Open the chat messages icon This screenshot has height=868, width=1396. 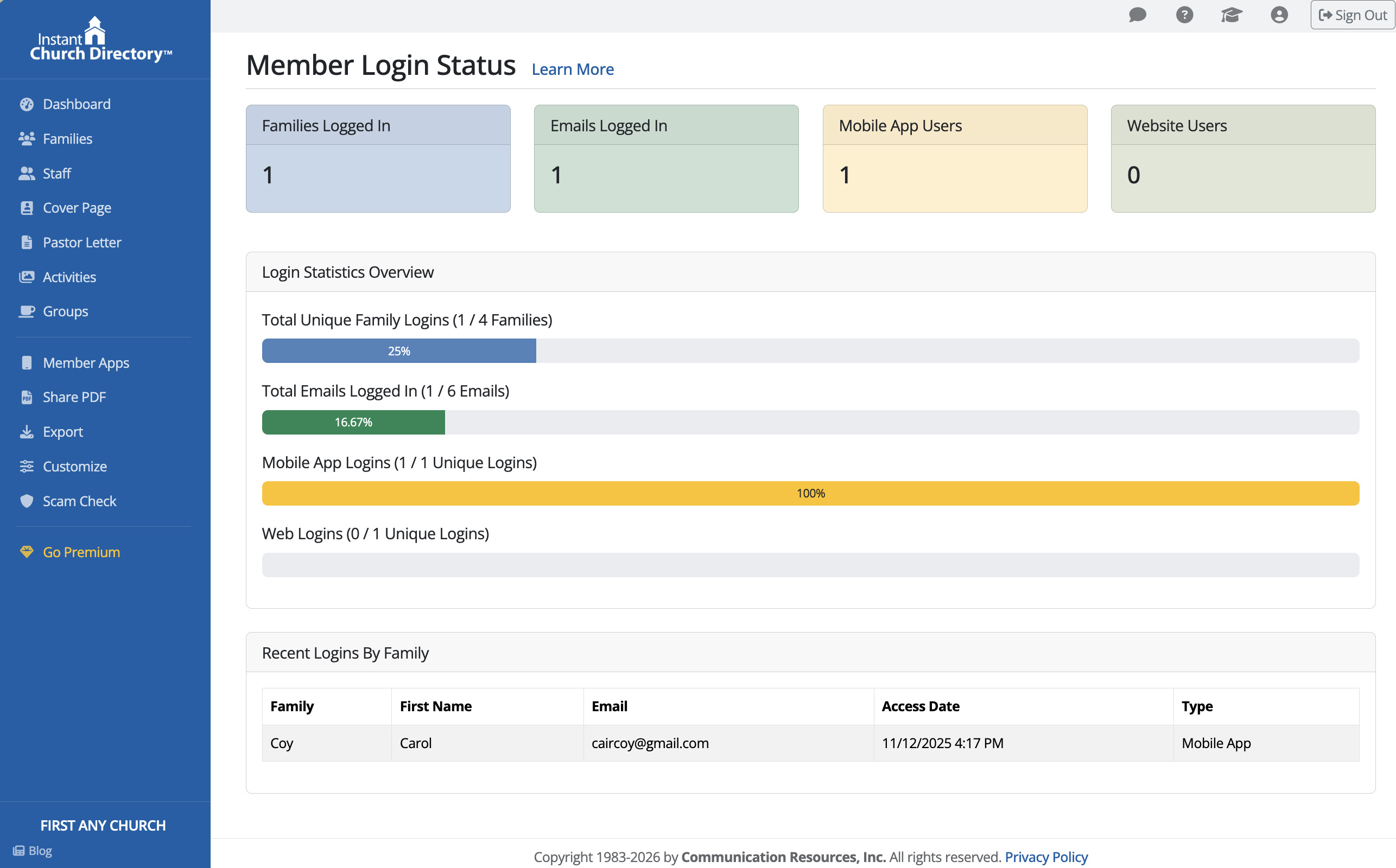1137,15
